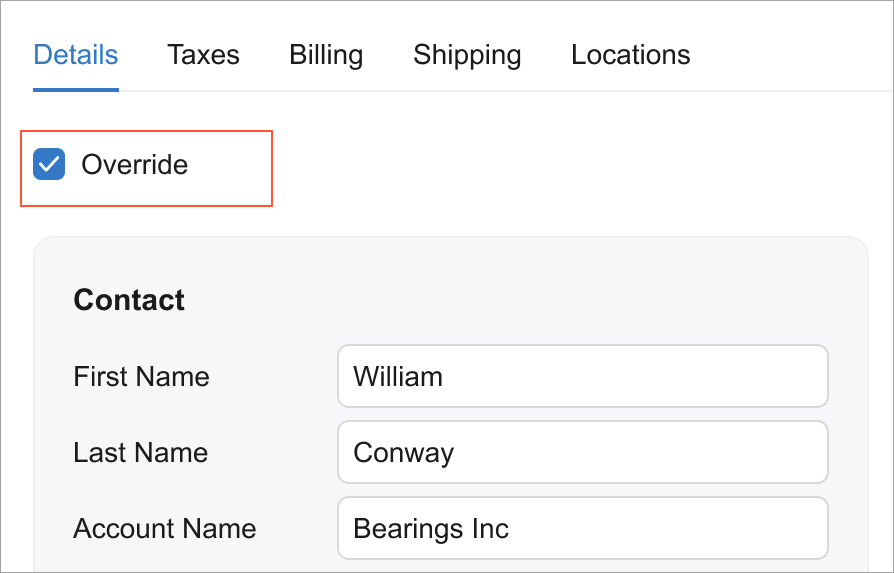Click empty gray area right of Contact heading
The width and height of the screenshot is (894, 573).
point(520,300)
